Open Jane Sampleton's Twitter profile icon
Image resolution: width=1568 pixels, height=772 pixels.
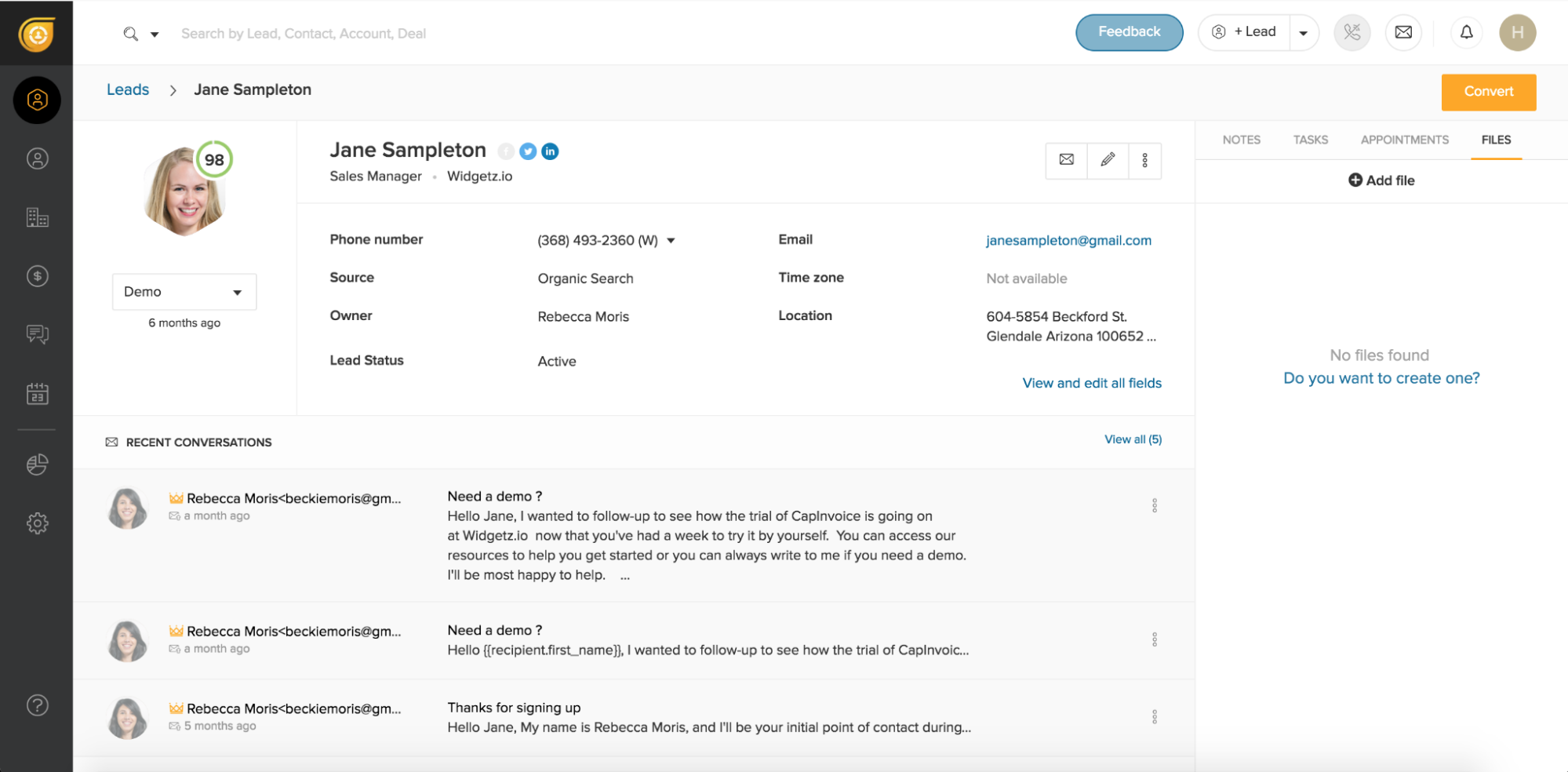(x=527, y=151)
